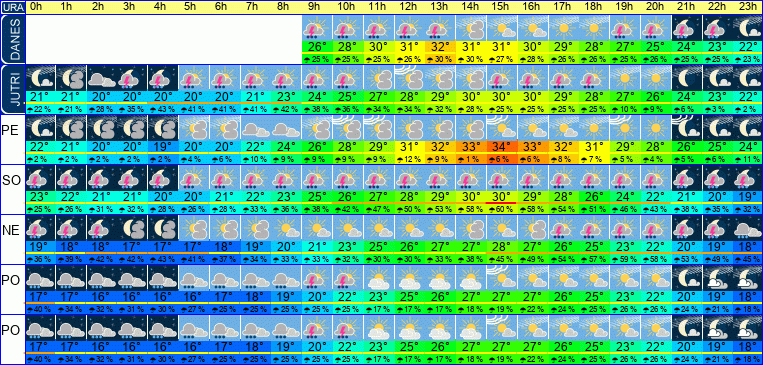Click the PE 7h grey clouds icon
This screenshot has height=365, width=763.
coord(255,128)
